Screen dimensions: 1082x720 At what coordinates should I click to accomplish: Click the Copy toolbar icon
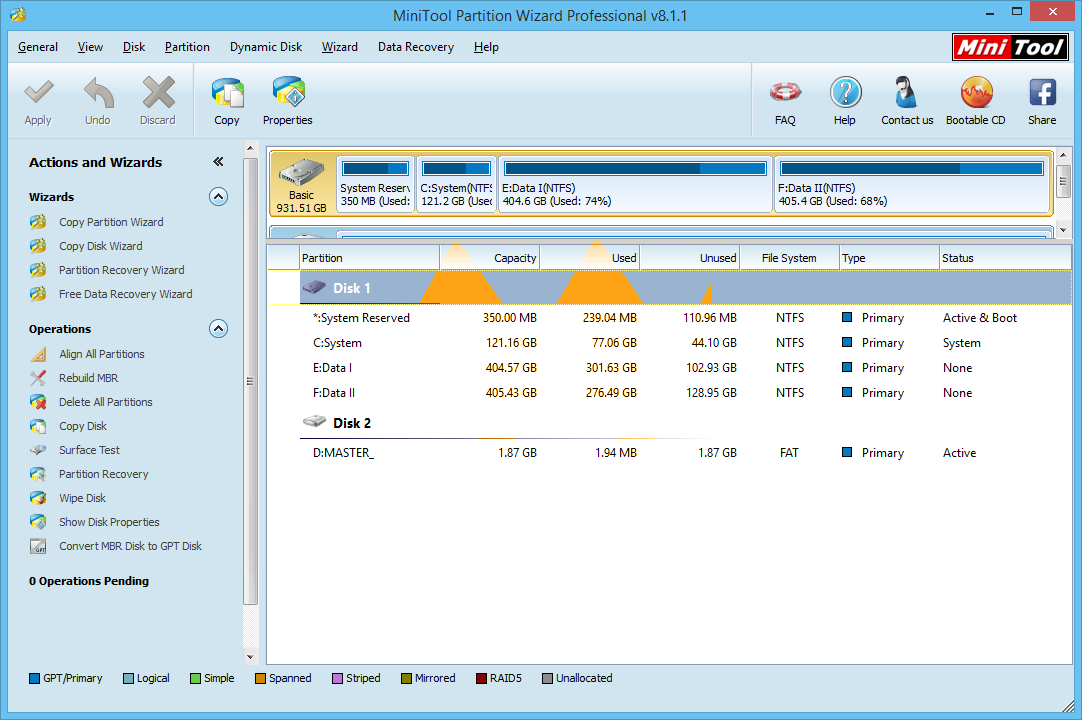(x=227, y=93)
